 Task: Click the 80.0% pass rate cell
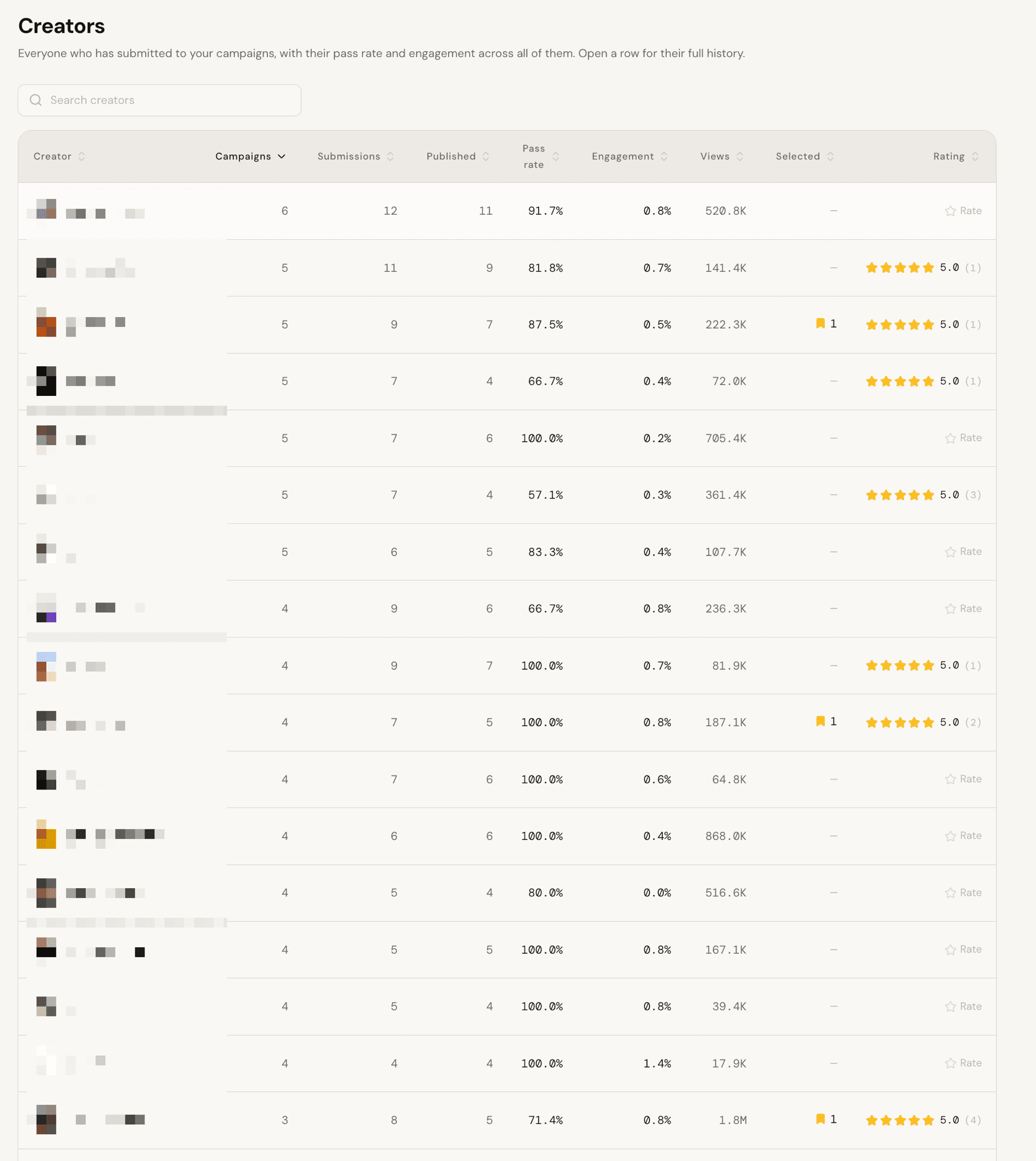(546, 892)
